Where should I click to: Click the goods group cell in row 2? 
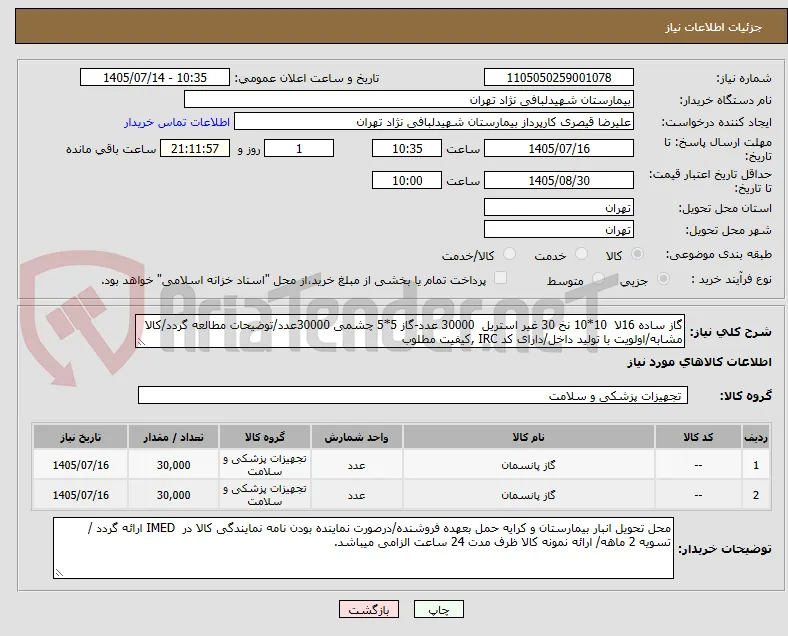(x=265, y=495)
